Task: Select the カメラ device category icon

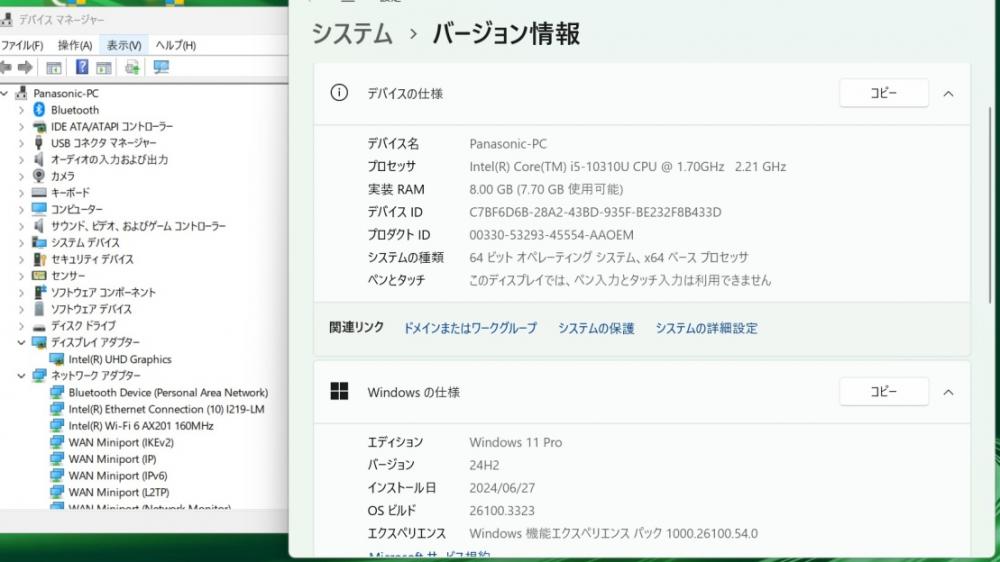Action: [39, 175]
